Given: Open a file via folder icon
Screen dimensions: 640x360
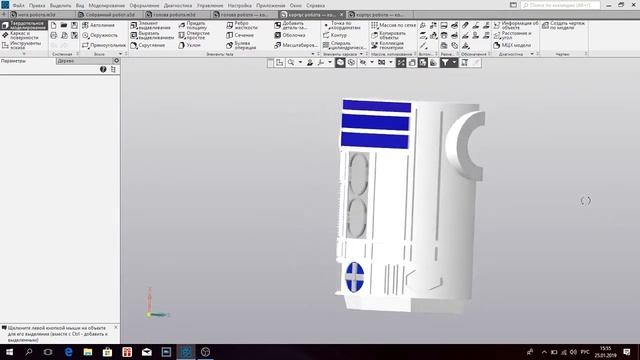Looking at the screenshot, I should tap(64, 25).
